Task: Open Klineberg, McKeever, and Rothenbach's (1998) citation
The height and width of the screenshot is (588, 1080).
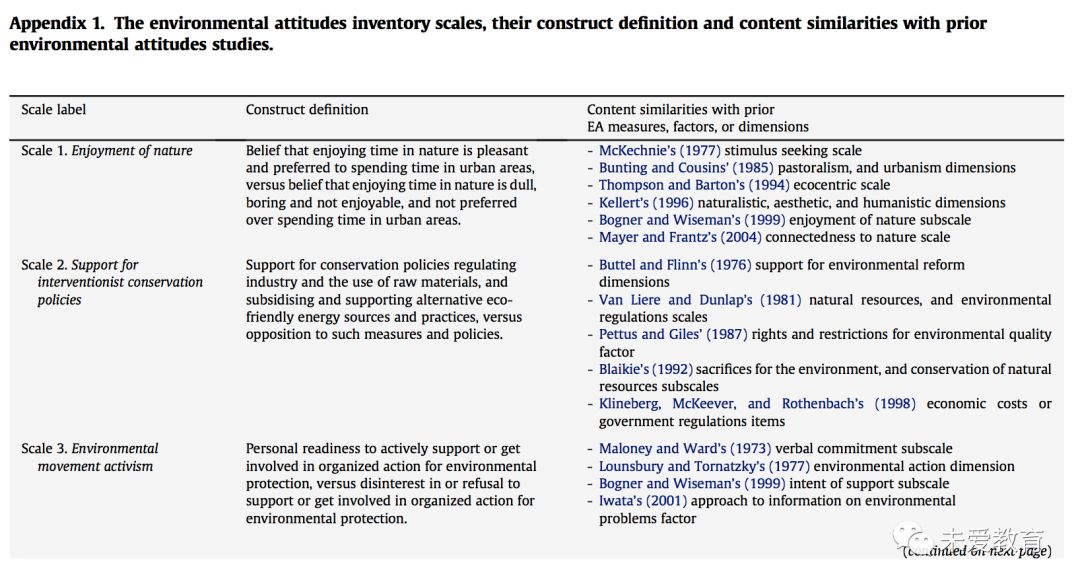Action: tap(757, 403)
